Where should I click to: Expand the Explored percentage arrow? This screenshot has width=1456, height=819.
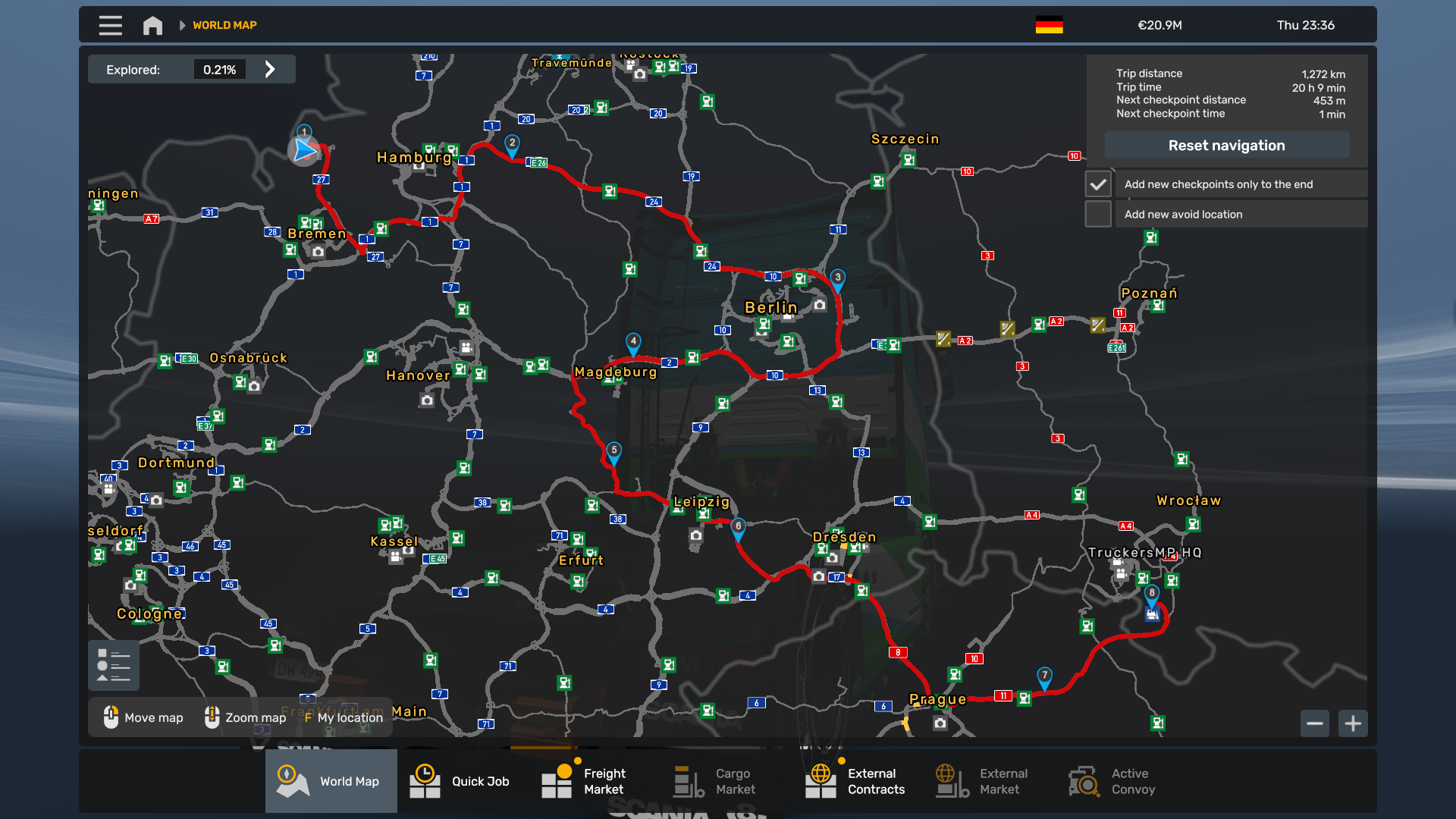270,70
